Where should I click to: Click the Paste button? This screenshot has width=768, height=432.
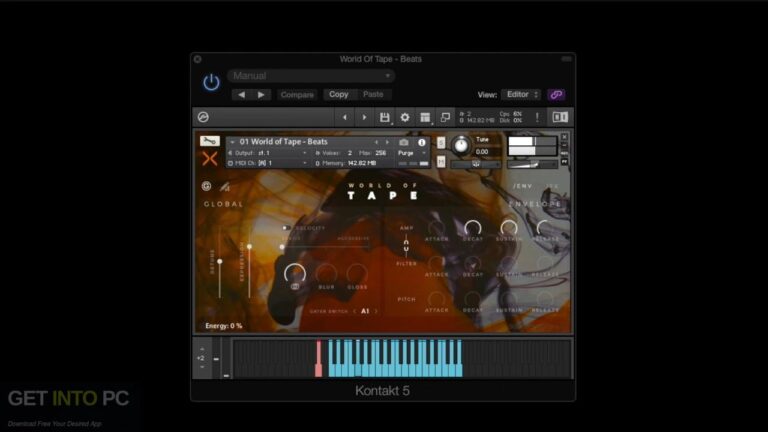point(373,95)
